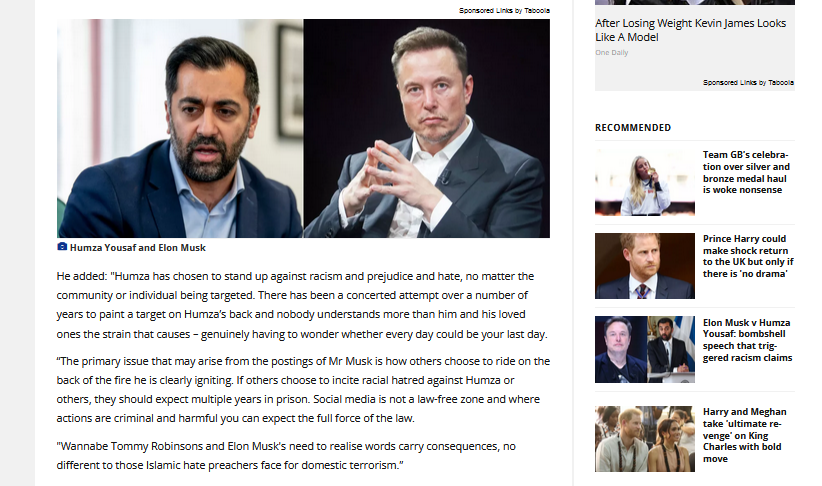Click the Humza Yousaf and Elon Musk caption text
The width and height of the screenshot is (822, 486).
137,247
